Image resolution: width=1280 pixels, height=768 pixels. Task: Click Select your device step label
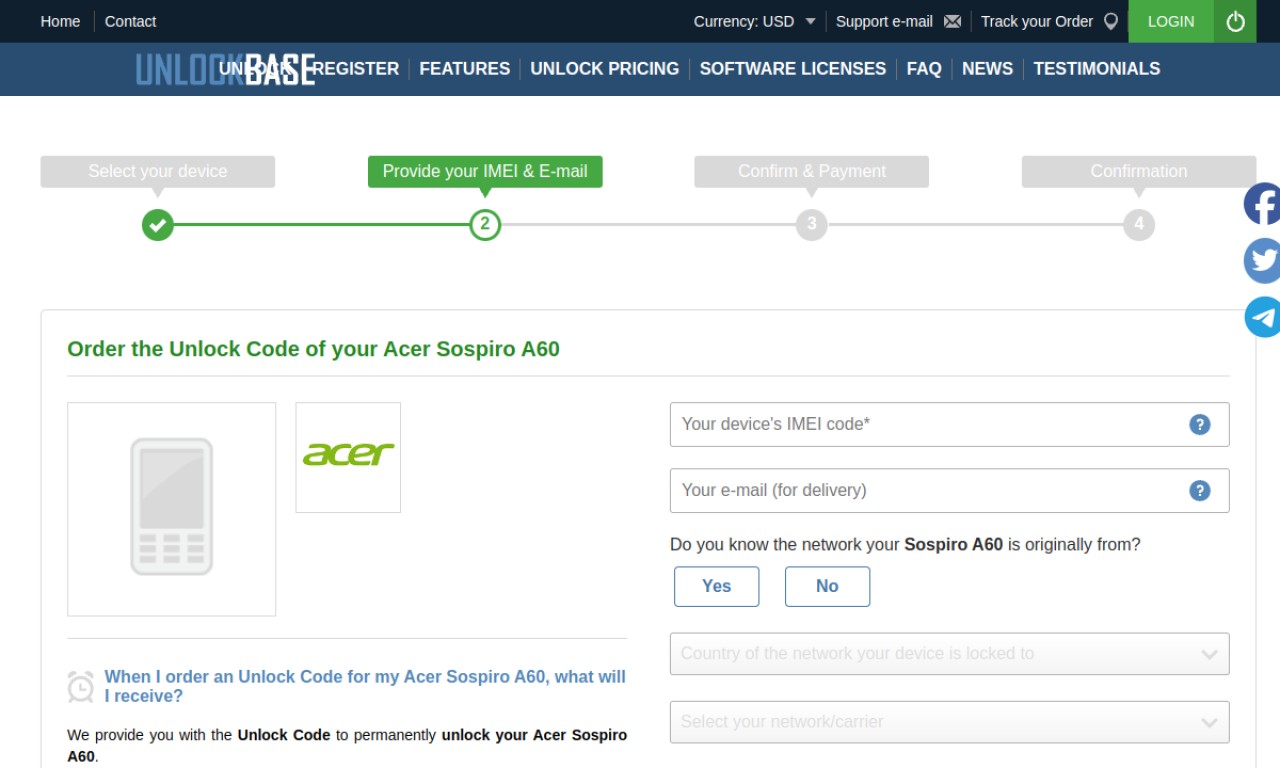[x=158, y=171]
